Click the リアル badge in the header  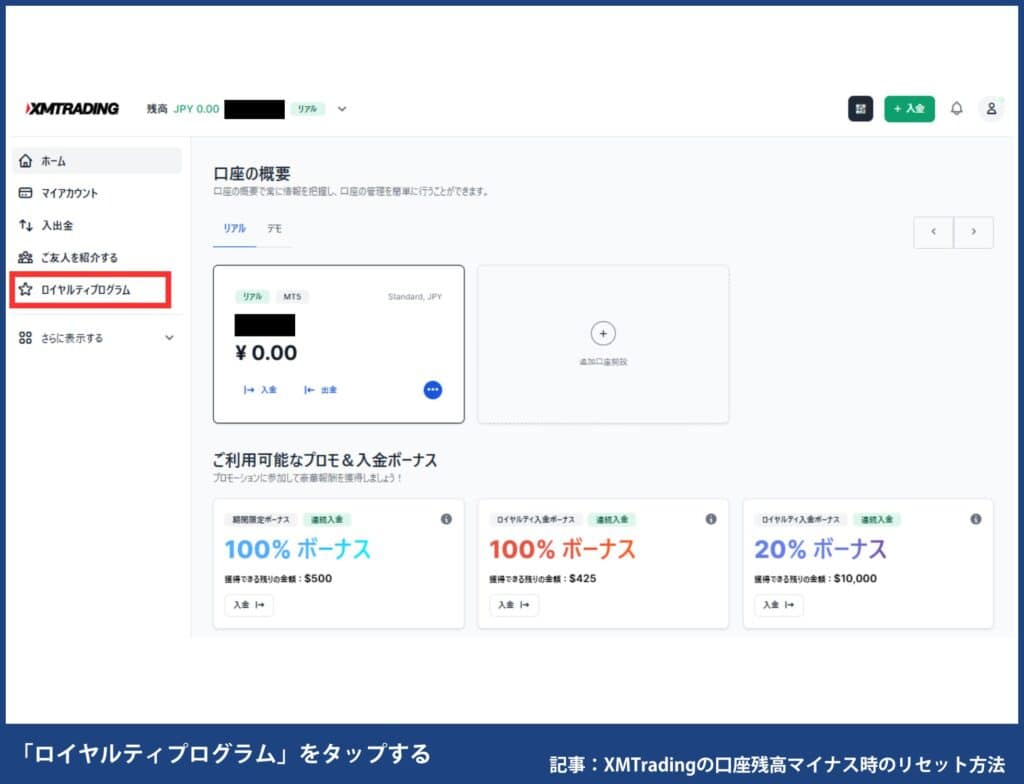click(x=307, y=109)
